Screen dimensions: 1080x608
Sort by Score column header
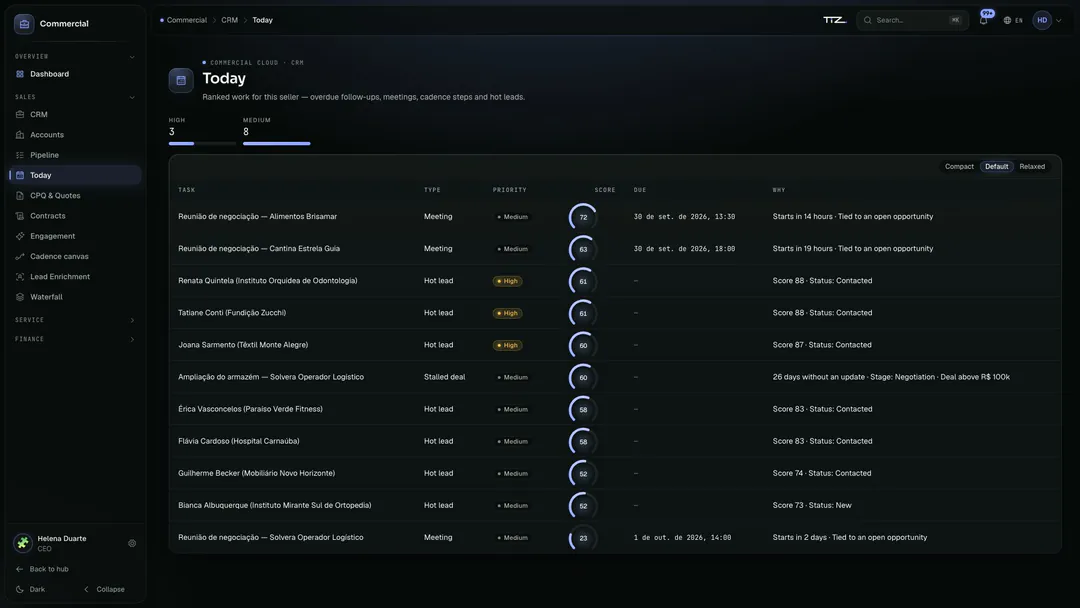coord(605,190)
